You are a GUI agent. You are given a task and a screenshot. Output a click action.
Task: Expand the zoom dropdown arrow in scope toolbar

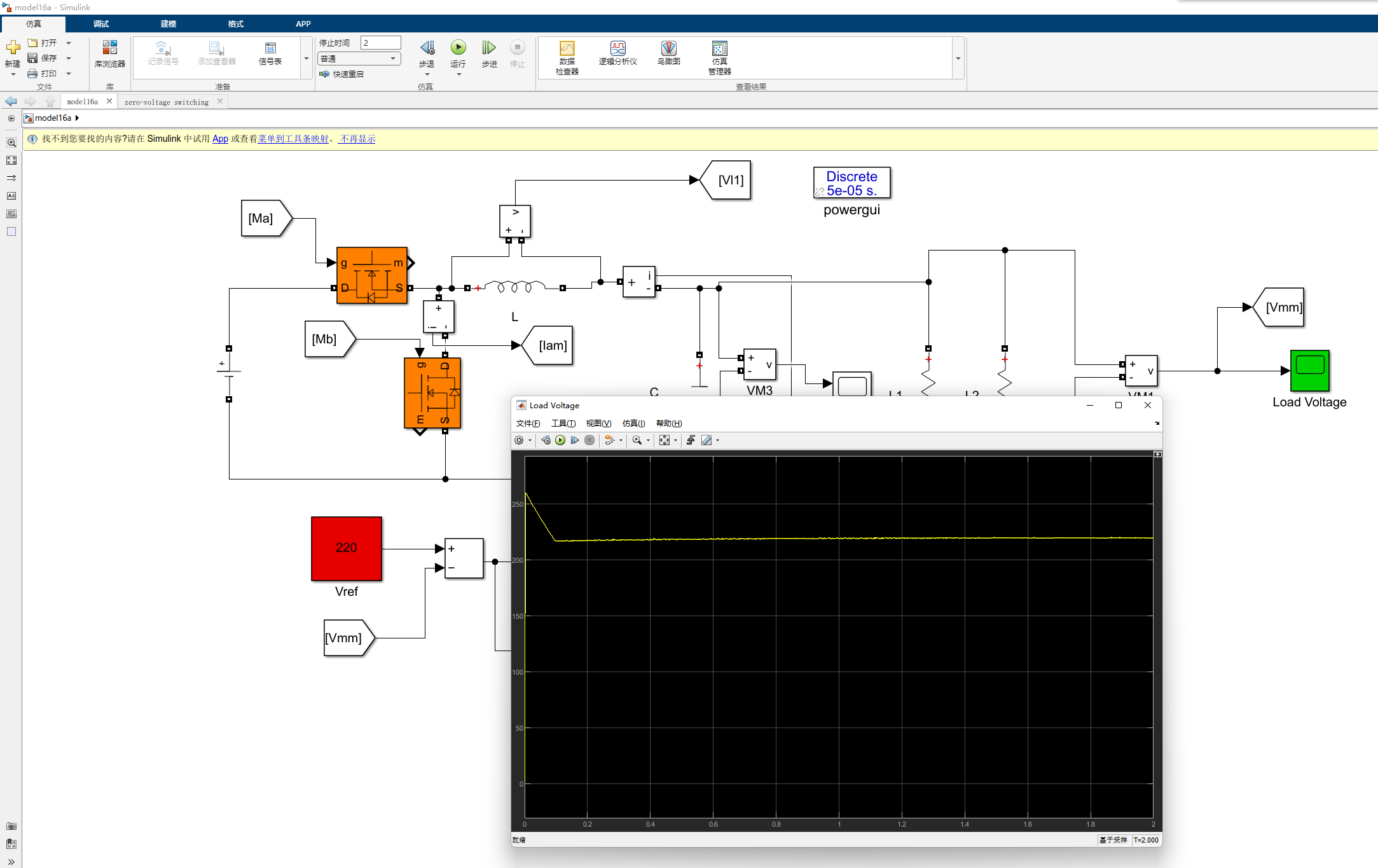648,440
